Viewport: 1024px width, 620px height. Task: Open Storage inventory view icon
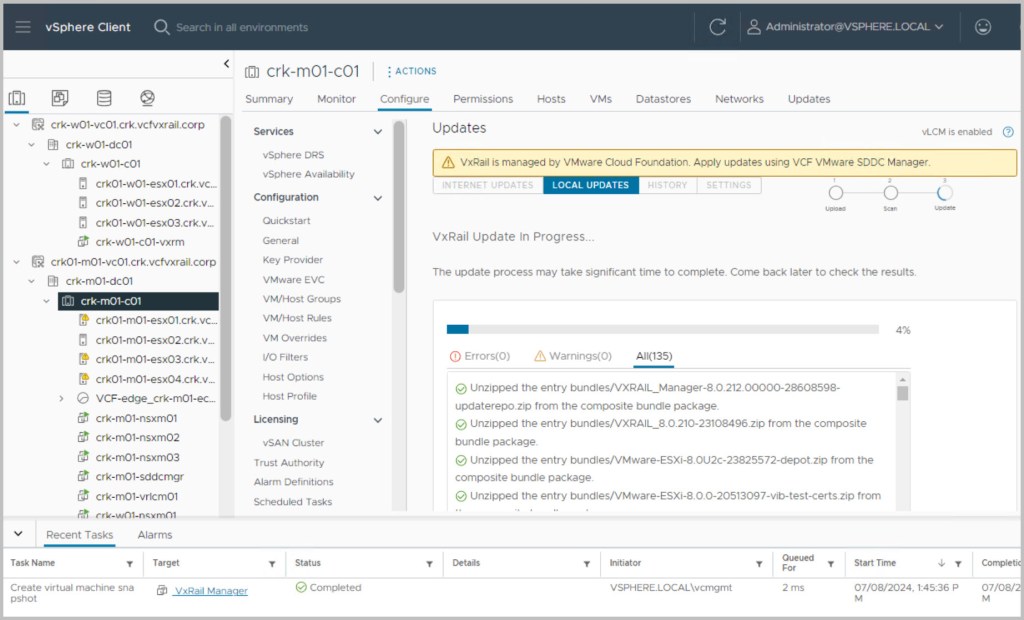coord(104,98)
